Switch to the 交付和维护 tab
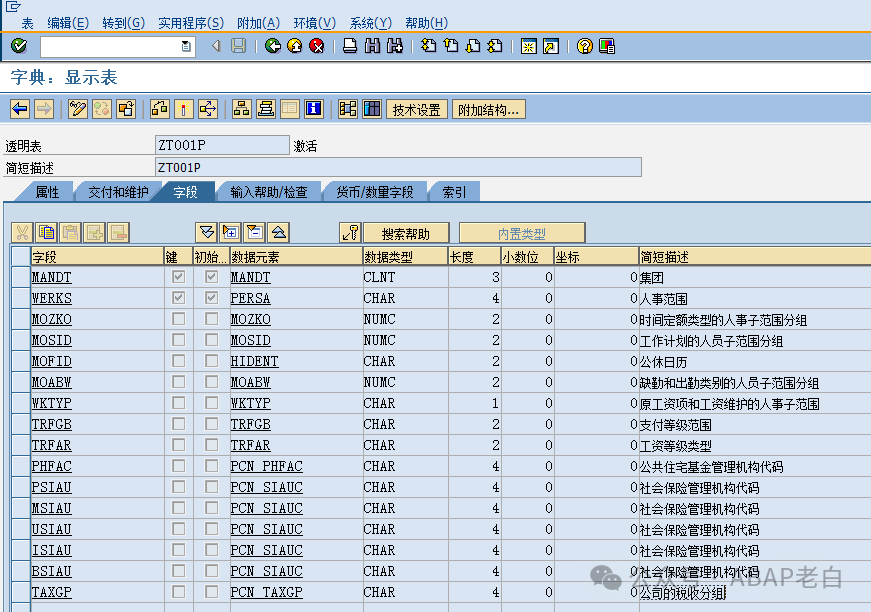This screenshot has width=871, height=612. (x=118, y=192)
